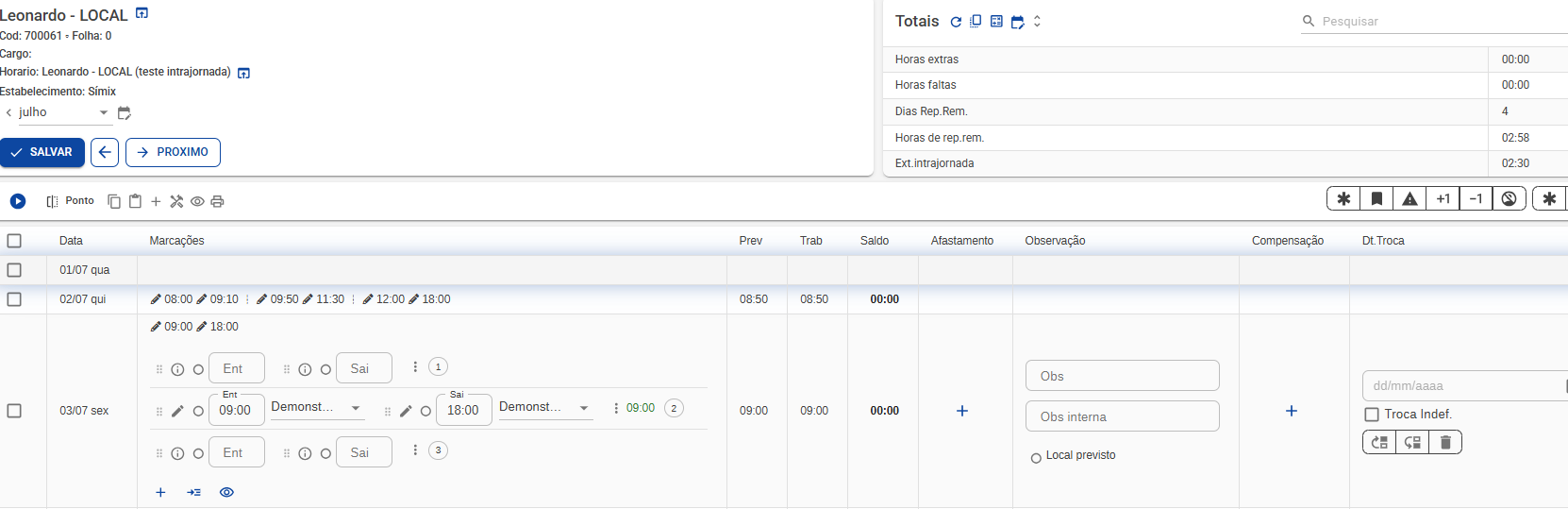Click the plus icon in main toolbar
Image resolution: width=1568 pixels, height=509 pixels.
(156, 201)
